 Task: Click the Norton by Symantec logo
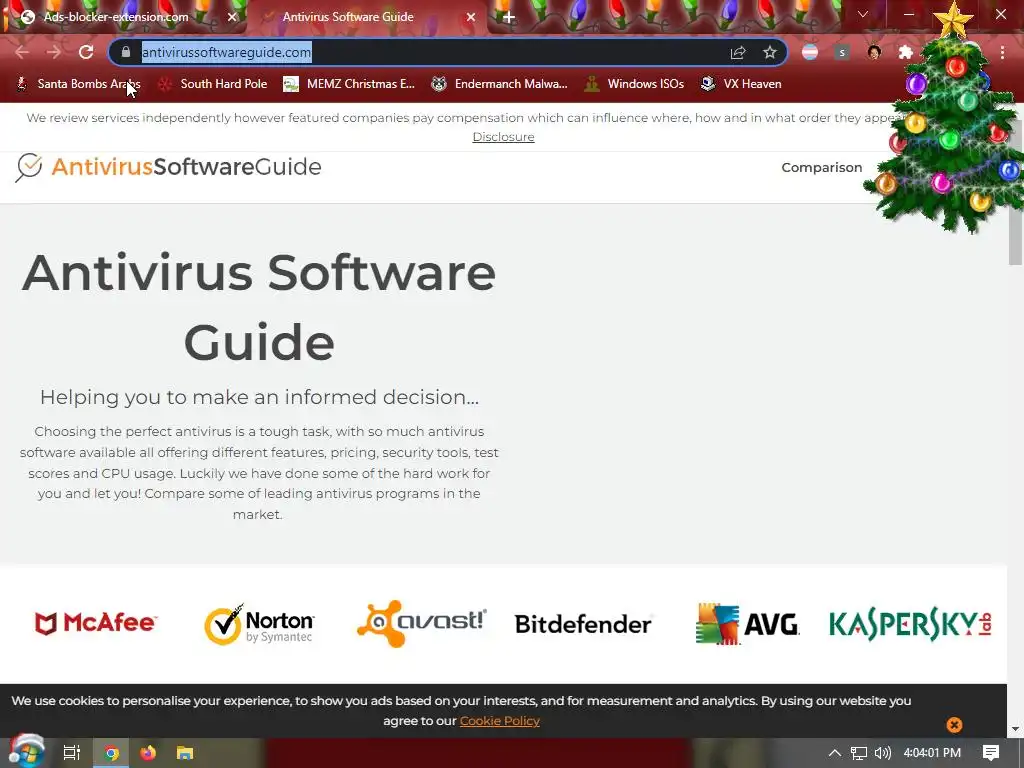259,624
